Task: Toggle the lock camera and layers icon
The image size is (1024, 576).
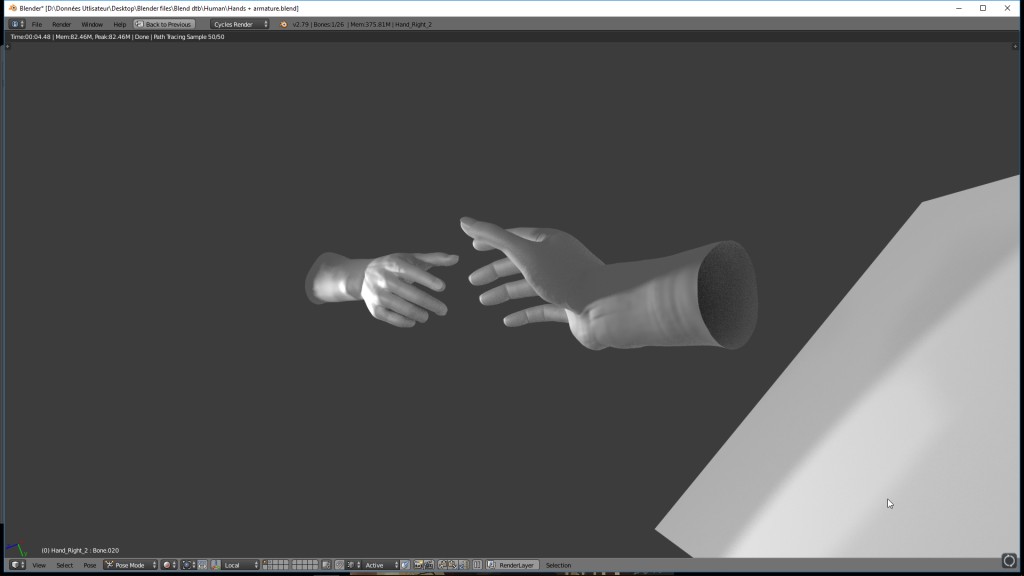Action: tap(327, 565)
